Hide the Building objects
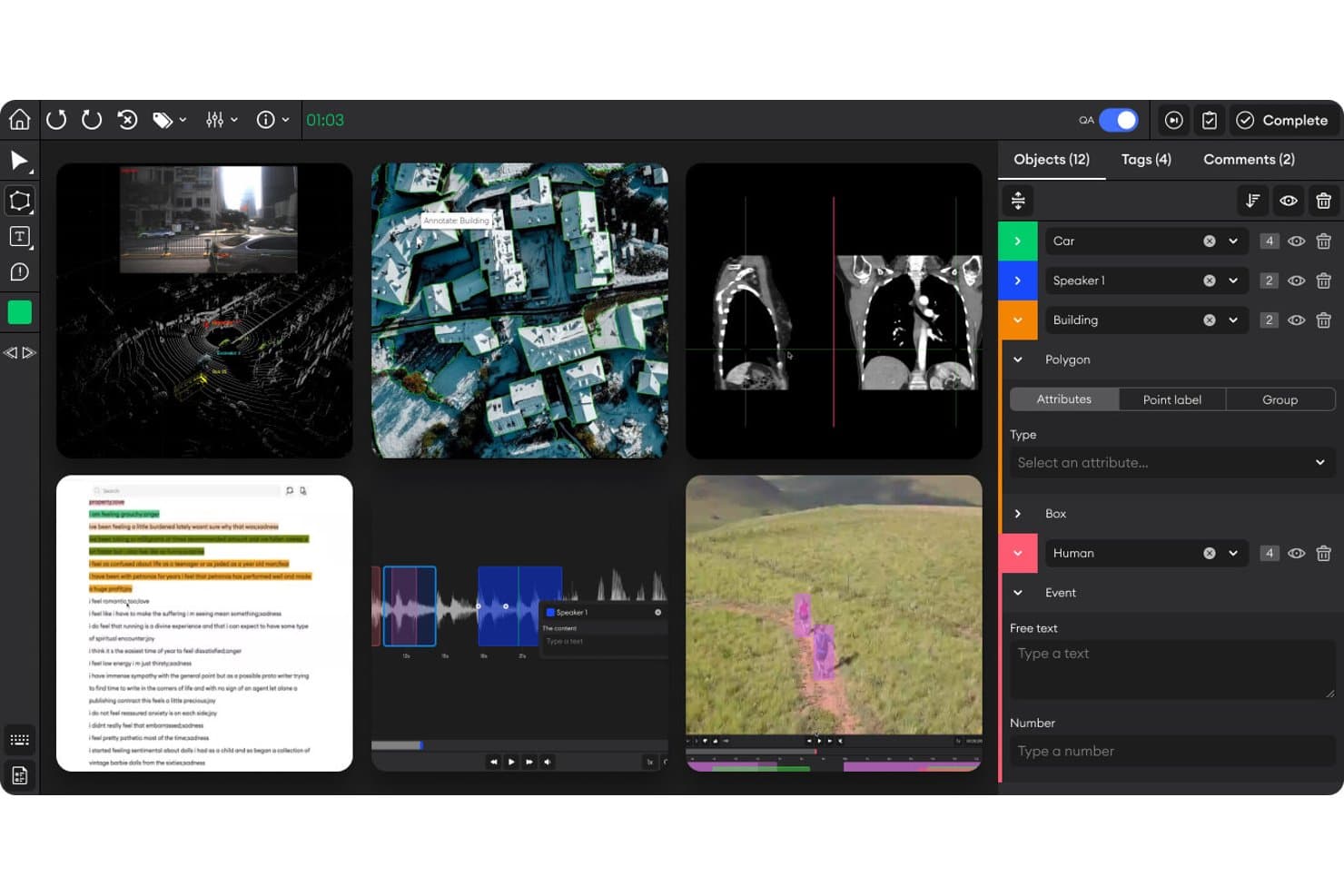The height and width of the screenshot is (896, 1344). [x=1297, y=320]
